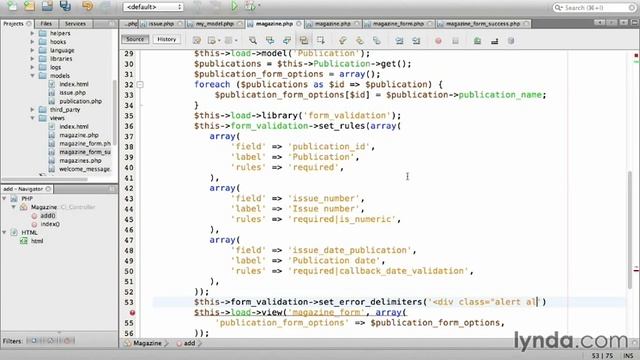Open the <default> configuration dropdown
The image size is (640, 360).
(153, 7)
